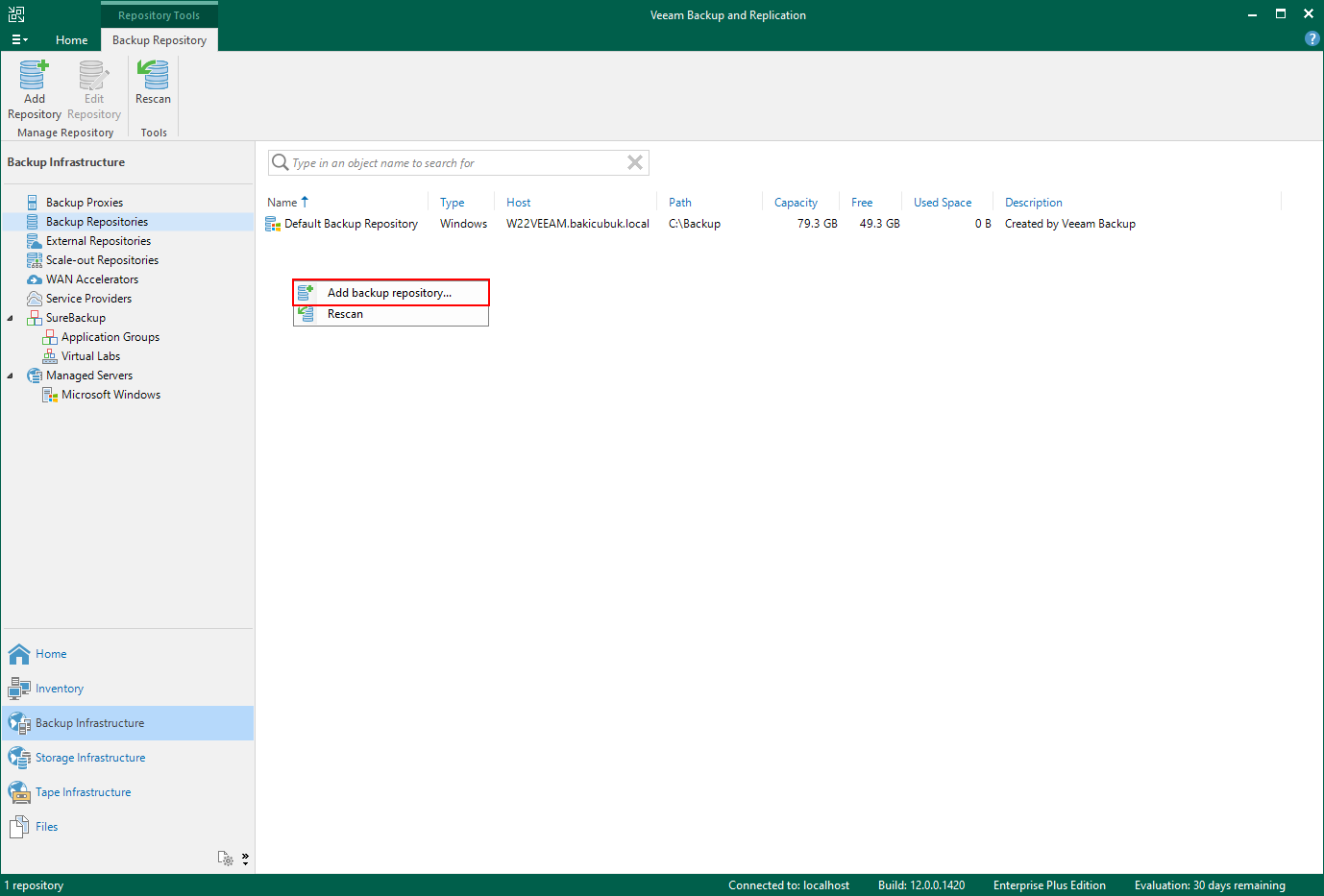The width and height of the screenshot is (1324, 896).
Task: Click the 49.3 GB free value
Action: (879, 224)
